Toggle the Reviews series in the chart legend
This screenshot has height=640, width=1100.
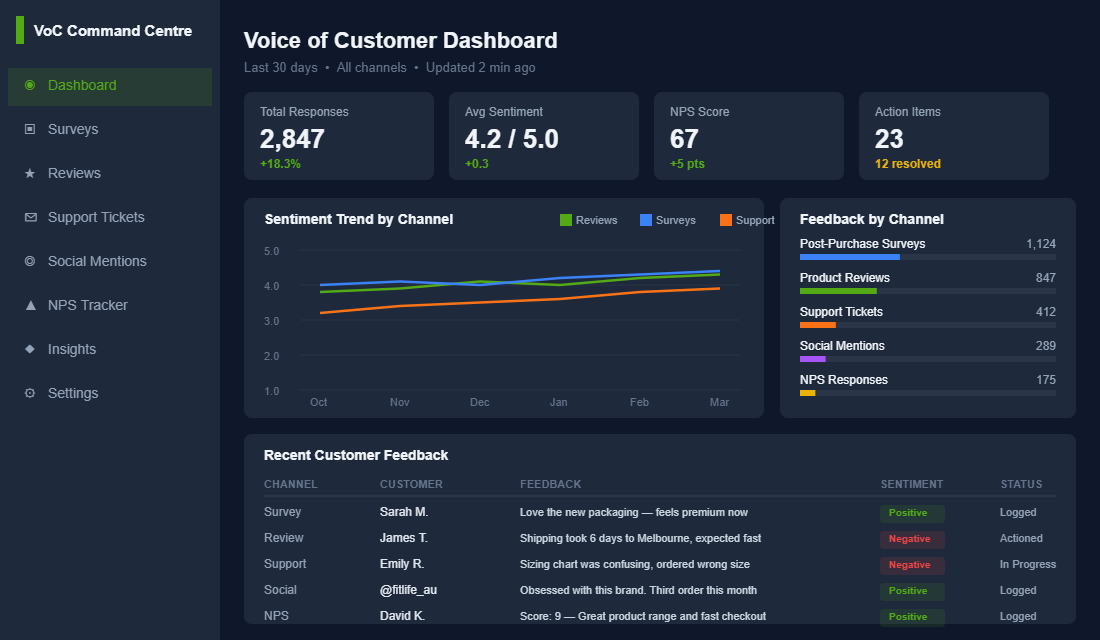pyautogui.click(x=588, y=220)
